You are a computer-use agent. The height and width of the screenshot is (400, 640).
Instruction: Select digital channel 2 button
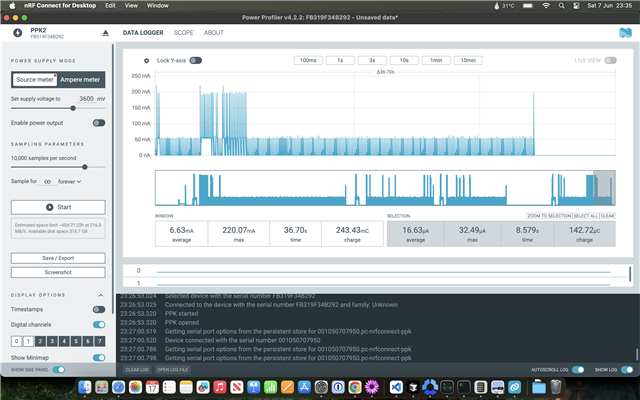point(40,341)
